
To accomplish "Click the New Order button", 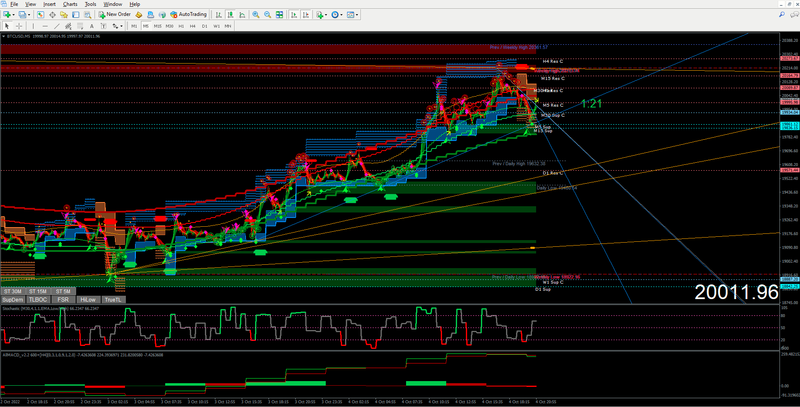I will click(115, 15).
